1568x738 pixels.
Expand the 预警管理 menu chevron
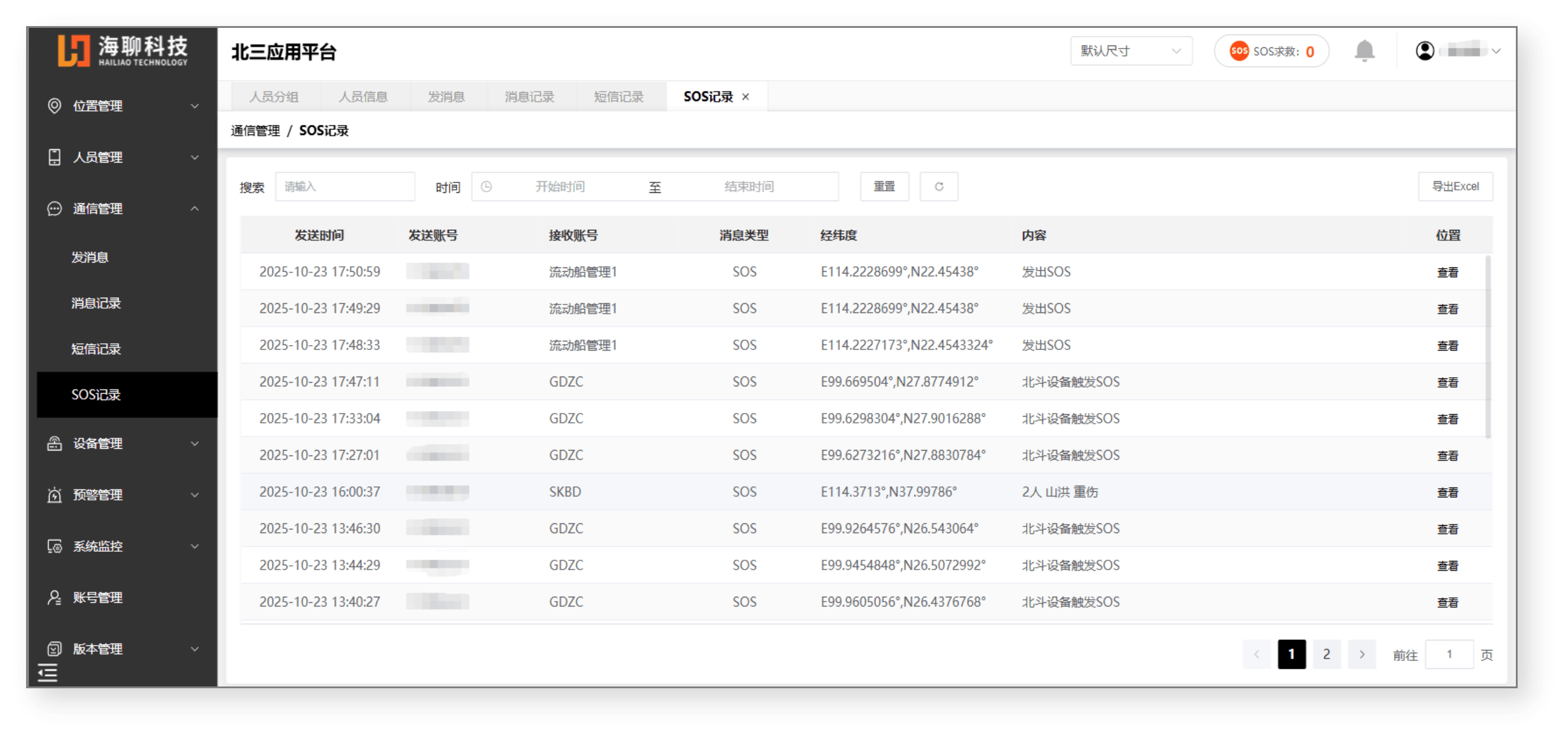(195, 494)
